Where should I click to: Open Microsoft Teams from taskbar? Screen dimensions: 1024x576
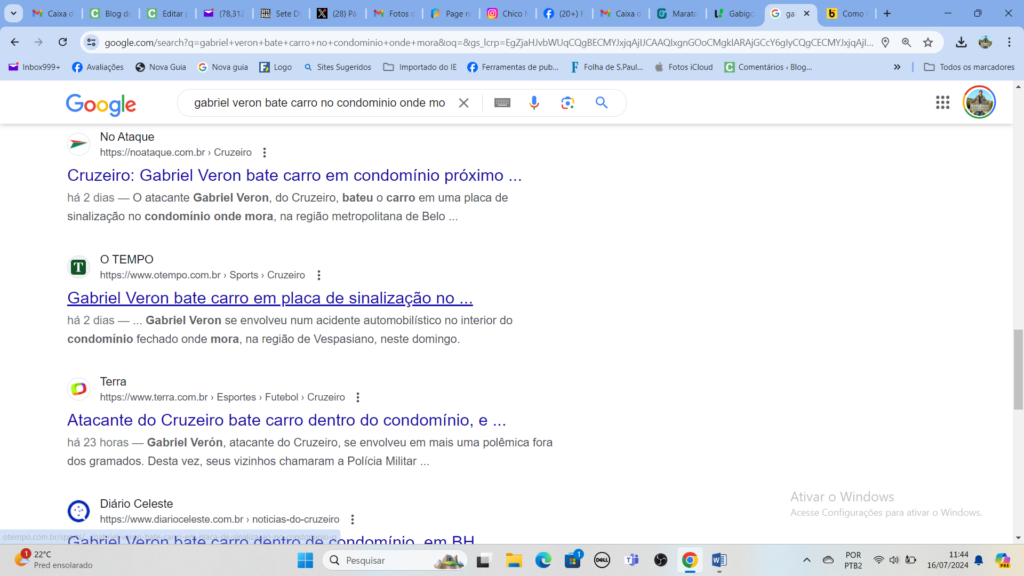632,560
